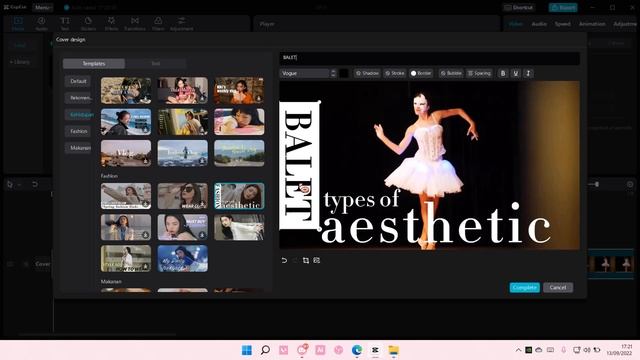Open the Transitions tool in CapCut toolbar

[x=135, y=24]
